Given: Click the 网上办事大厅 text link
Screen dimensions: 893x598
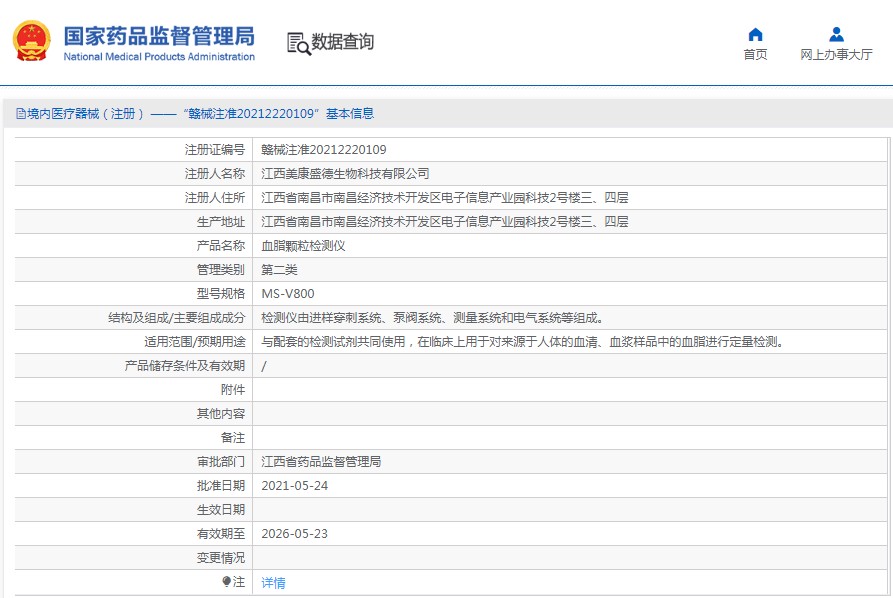Looking at the screenshot, I should pos(836,54).
